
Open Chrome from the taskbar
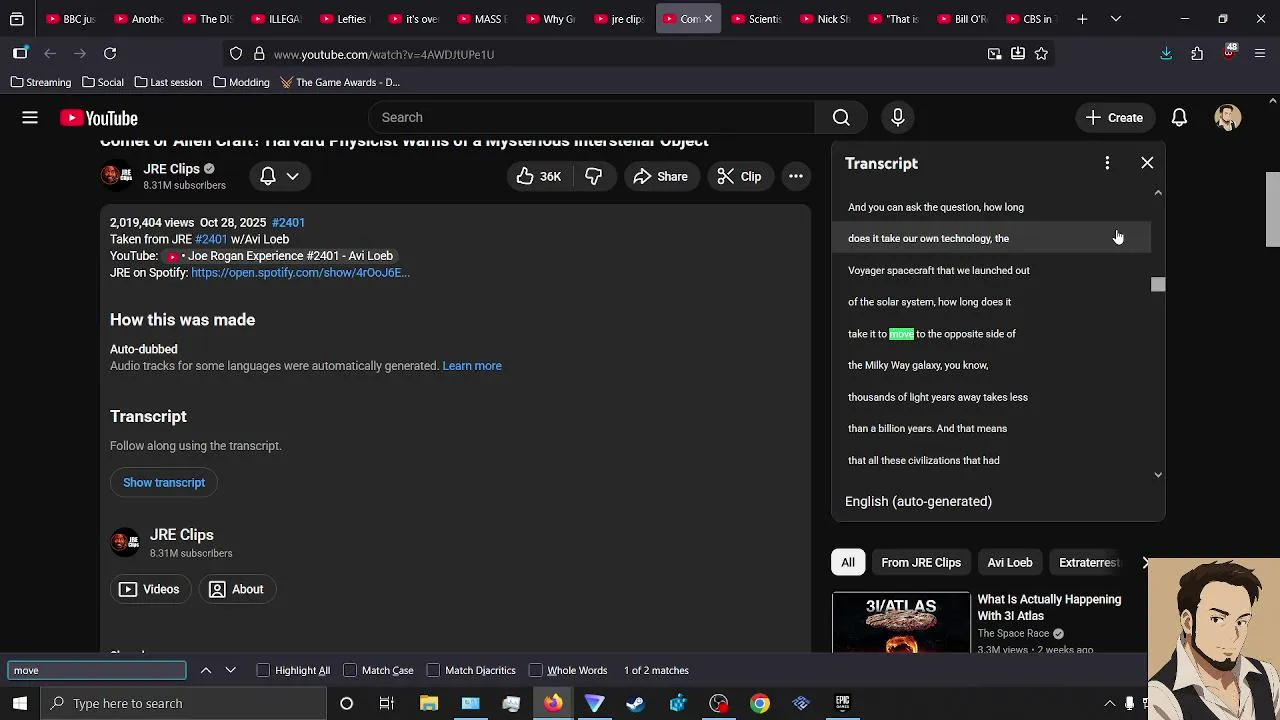760,703
